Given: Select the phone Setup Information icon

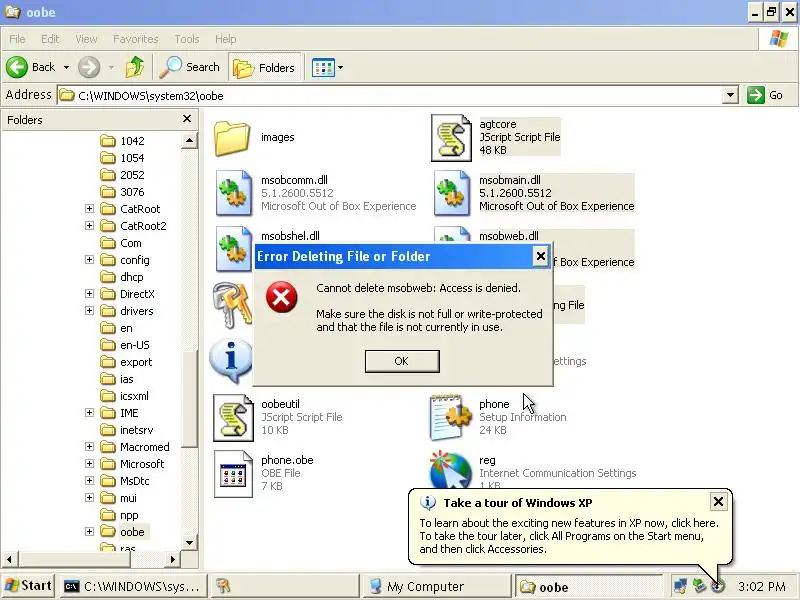Looking at the screenshot, I should tap(451, 417).
